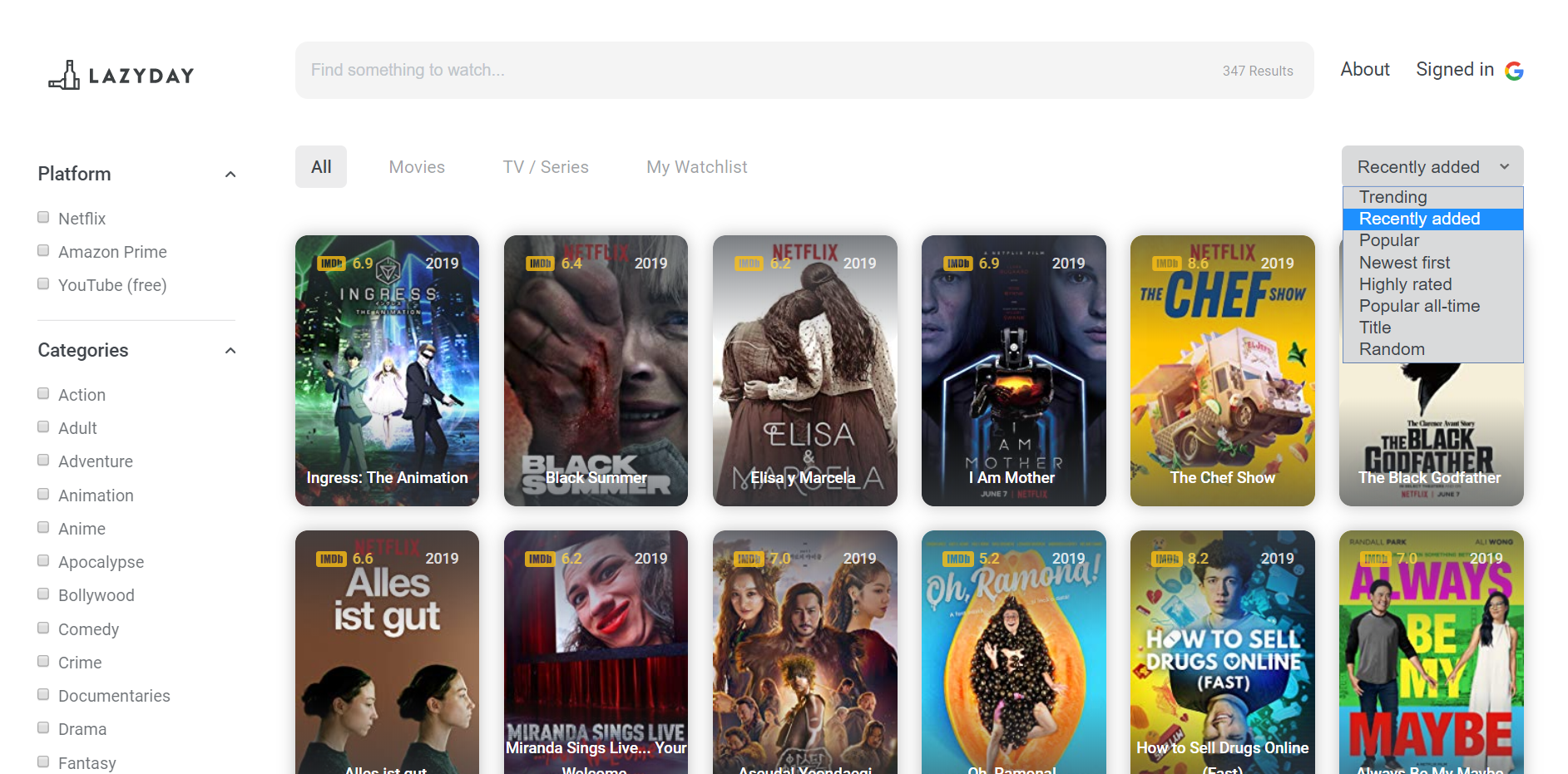Open the Oh, Ramona! poster
This screenshot has height=774, width=1568.
pos(1014,653)
